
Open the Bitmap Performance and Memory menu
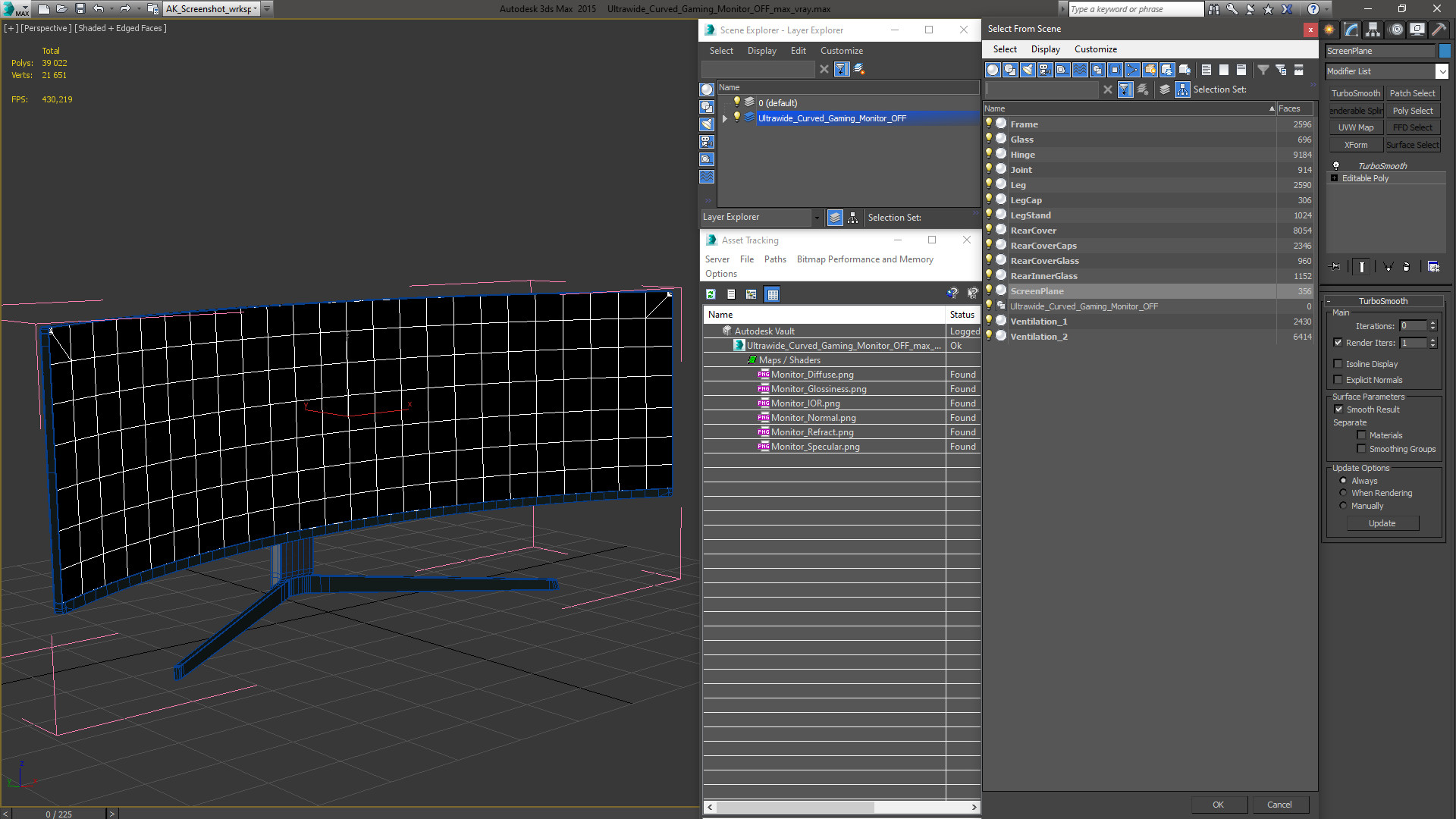(864, 259)
